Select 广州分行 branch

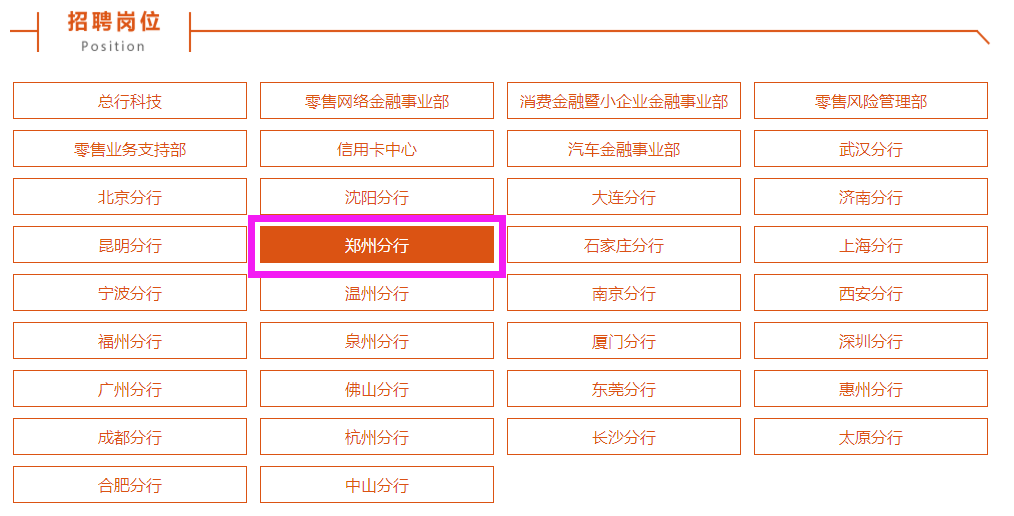tap(130, 389)
